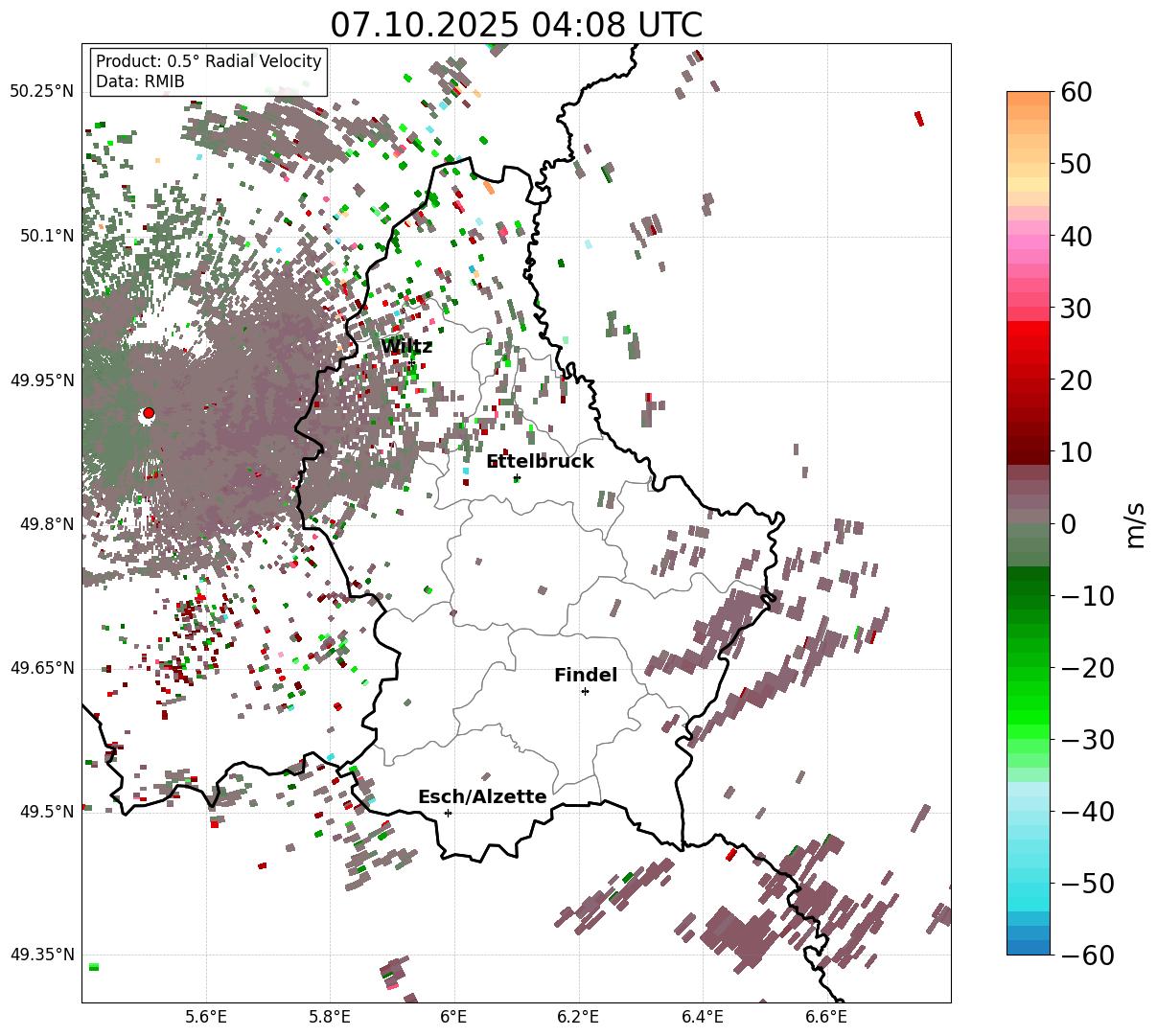Click the plot title 07.10.2025 04:08 UTC

point(517,25)
